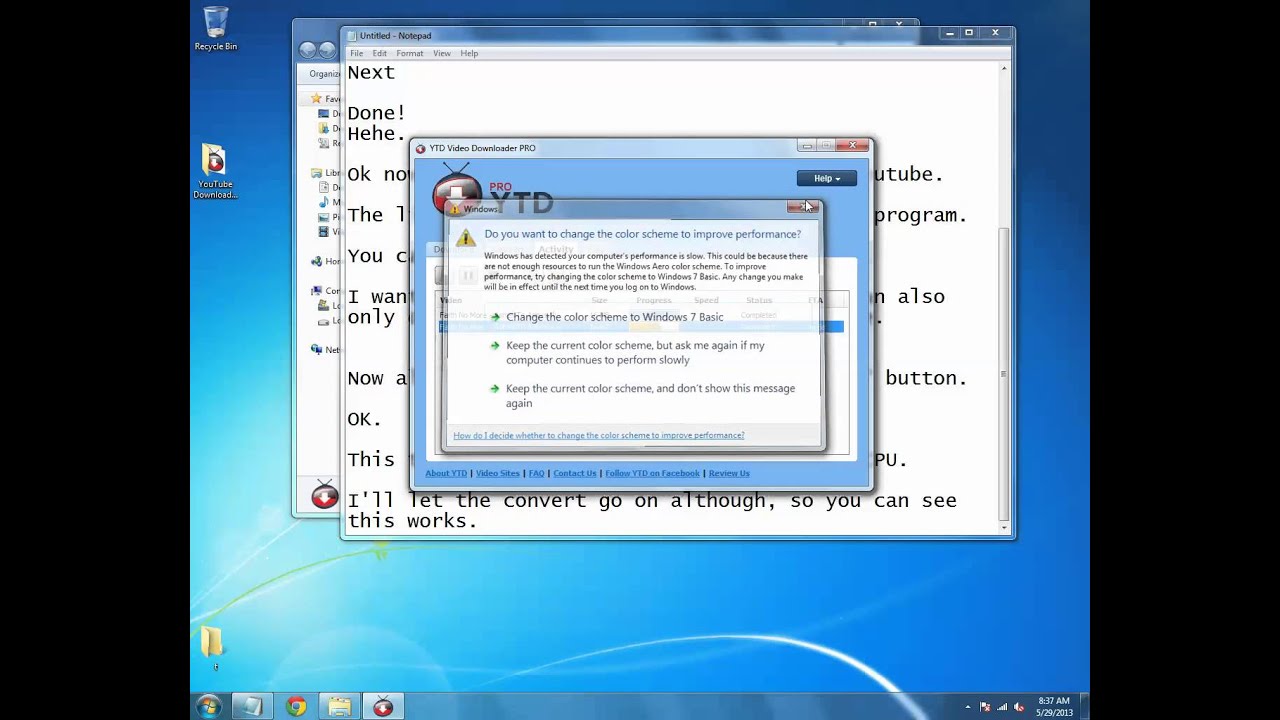Open the Recycle Bin desktop icon

(x=215, y=29)
